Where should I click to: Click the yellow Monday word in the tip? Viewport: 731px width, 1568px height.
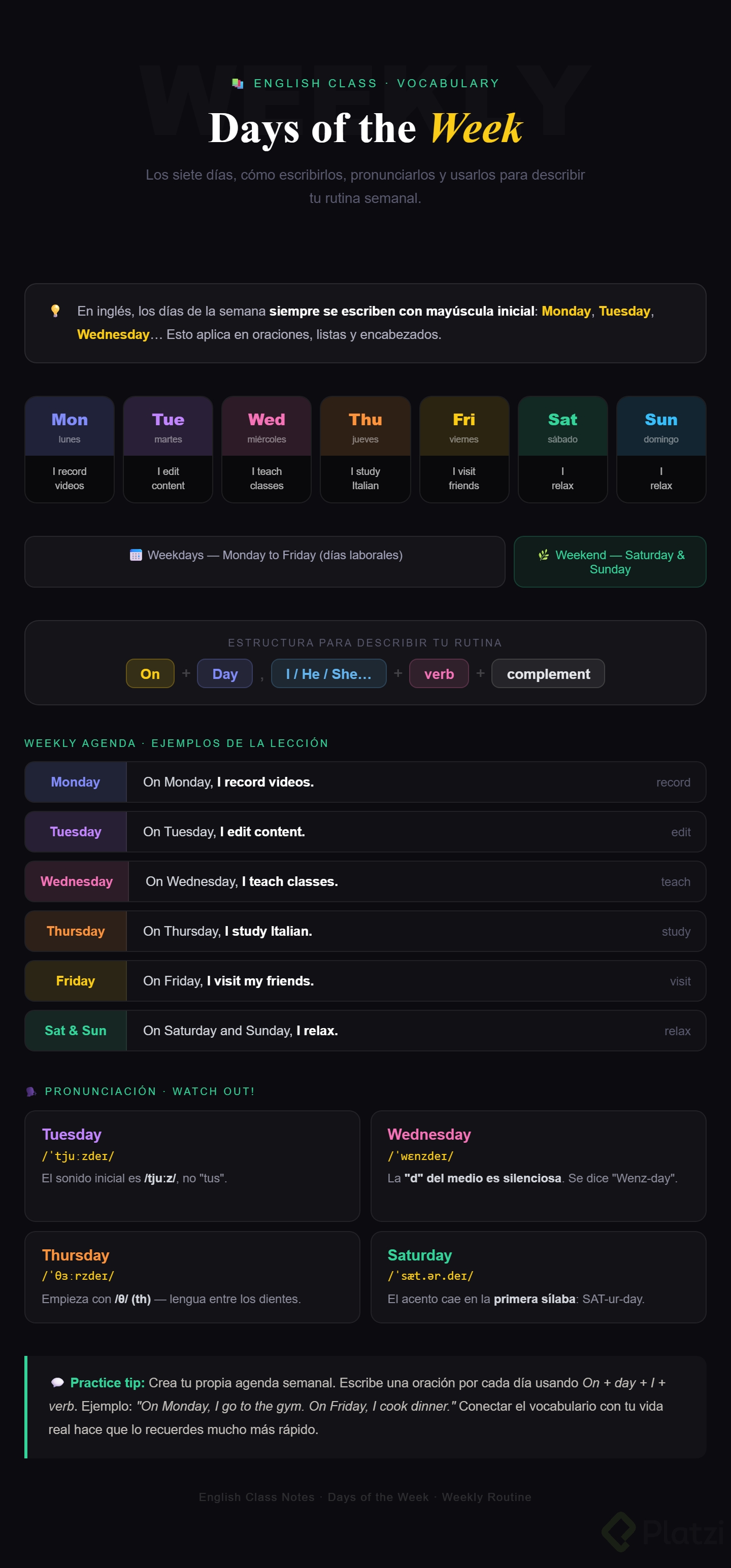pos(566,311)
